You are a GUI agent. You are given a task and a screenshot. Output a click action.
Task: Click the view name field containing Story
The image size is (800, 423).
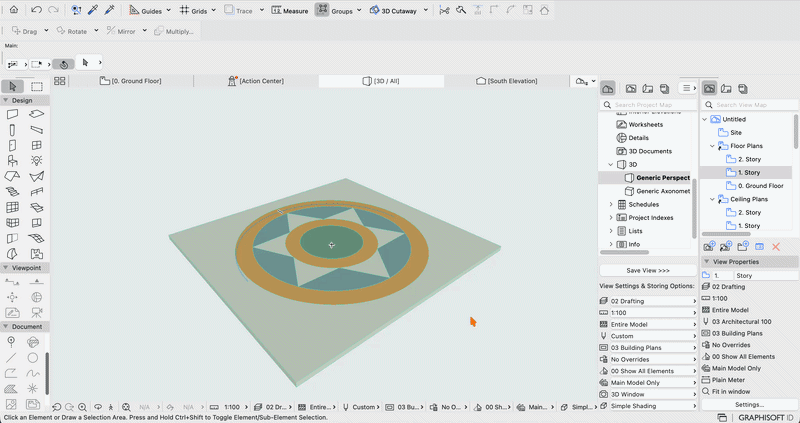click(x=766, y=276)
